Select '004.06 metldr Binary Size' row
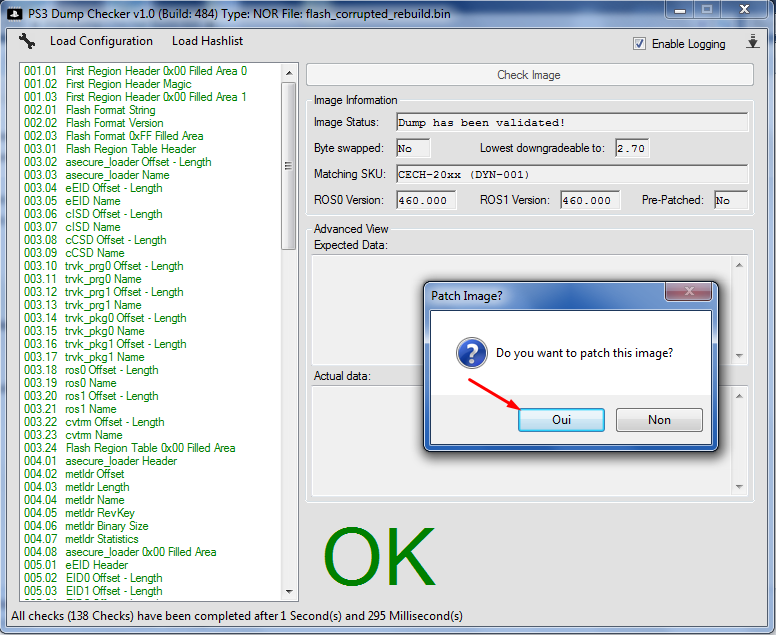Viewport: 776px width, 635px height. [86, 526]
